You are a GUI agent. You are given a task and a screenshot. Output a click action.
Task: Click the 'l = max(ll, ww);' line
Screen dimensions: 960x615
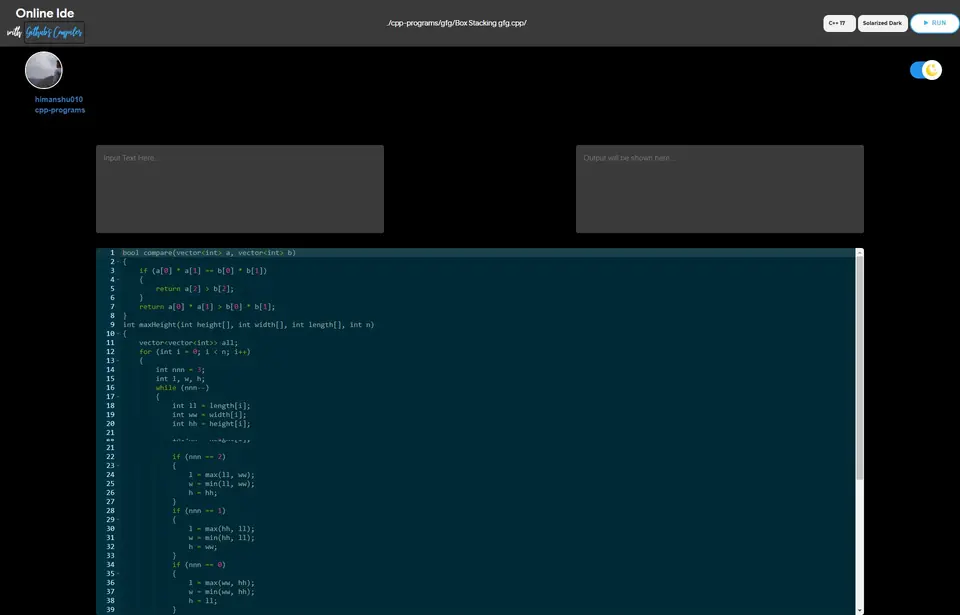[222, 475]
